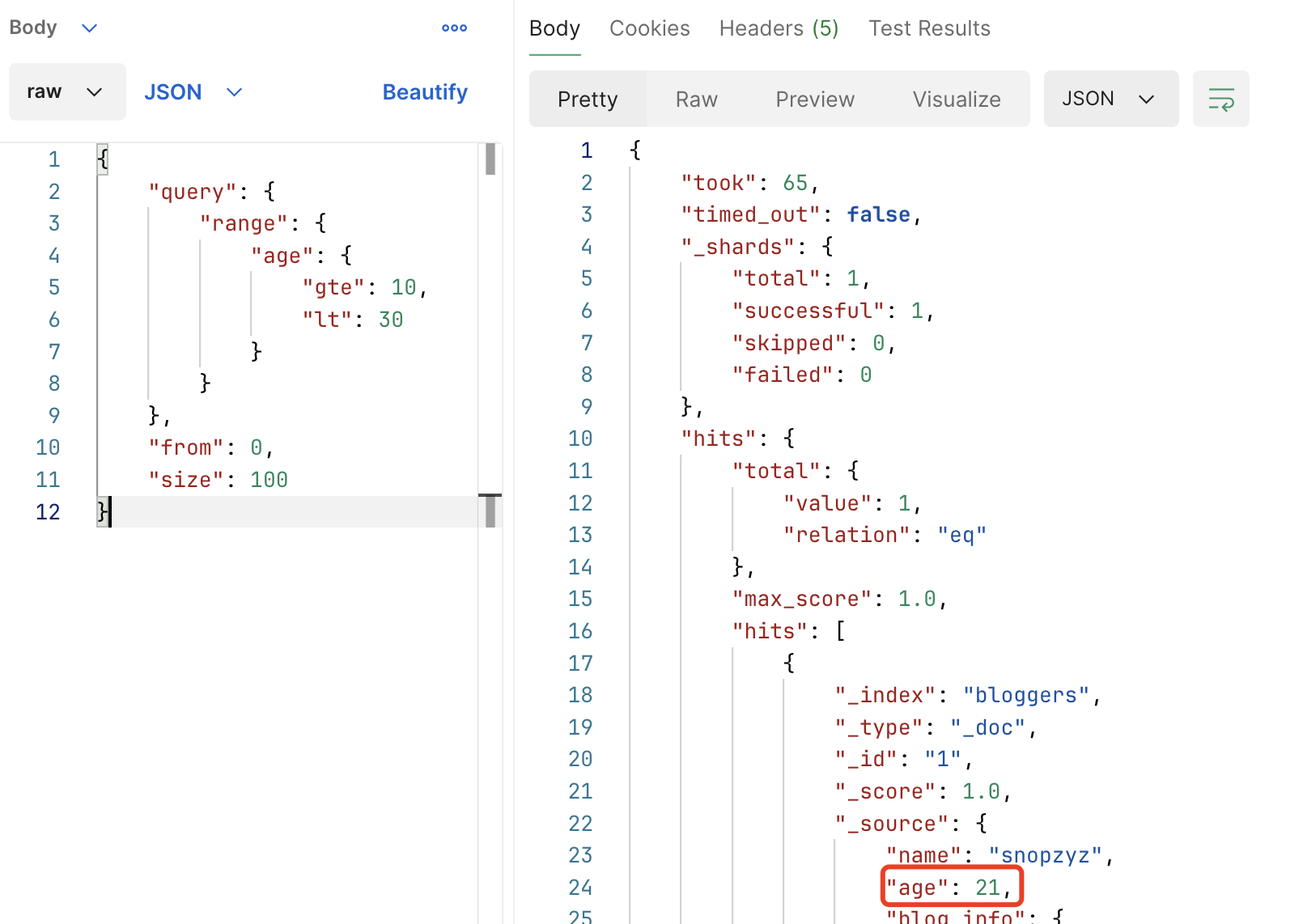Select the Visualize view

point(957,99)
